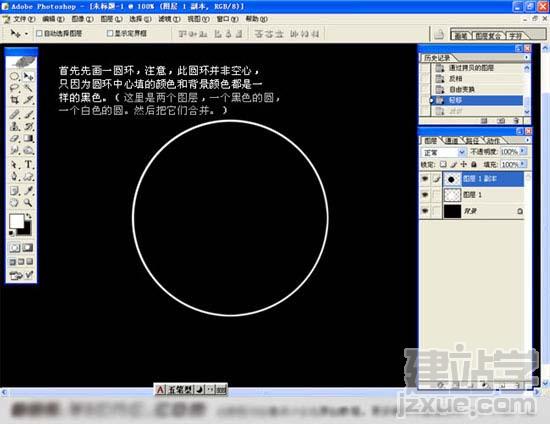
Task: Hide the 背景 layer with its eye icon
Action: click(425, 211)
